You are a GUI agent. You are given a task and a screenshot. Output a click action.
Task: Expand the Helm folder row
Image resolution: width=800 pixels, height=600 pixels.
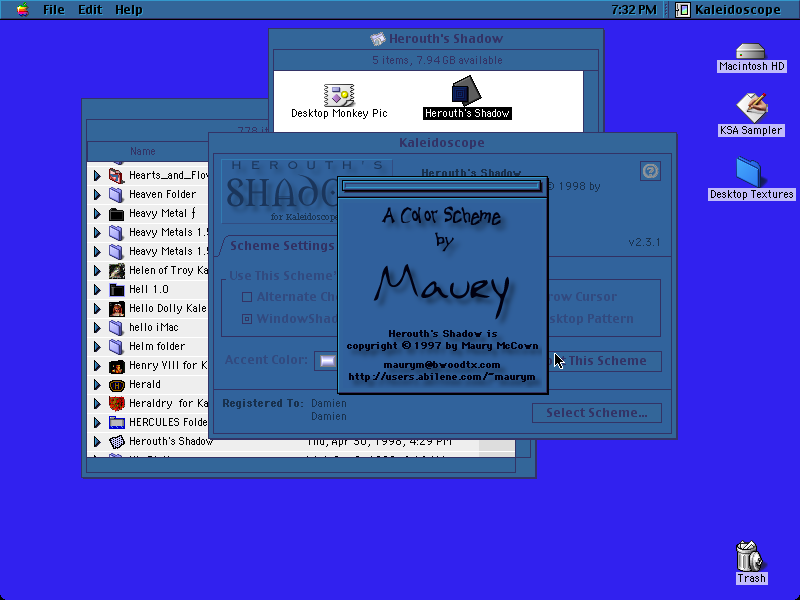(97, 346)
